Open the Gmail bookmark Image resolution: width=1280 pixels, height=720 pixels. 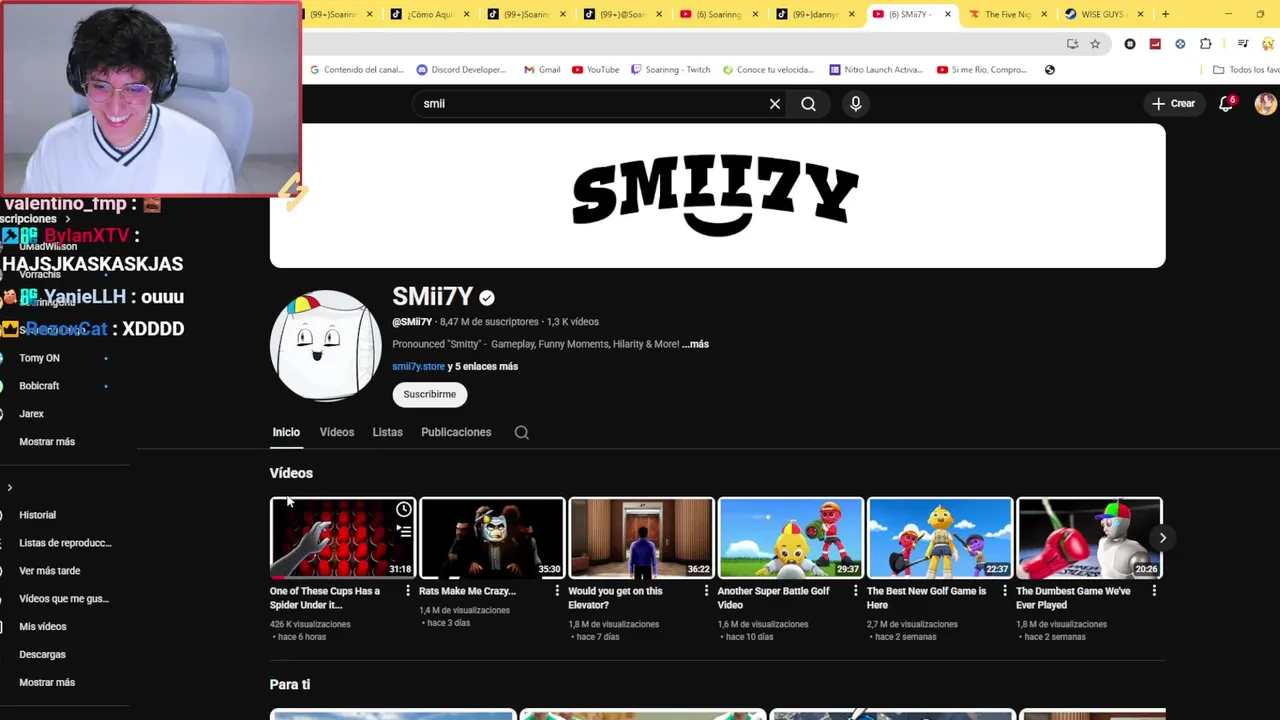542,70
